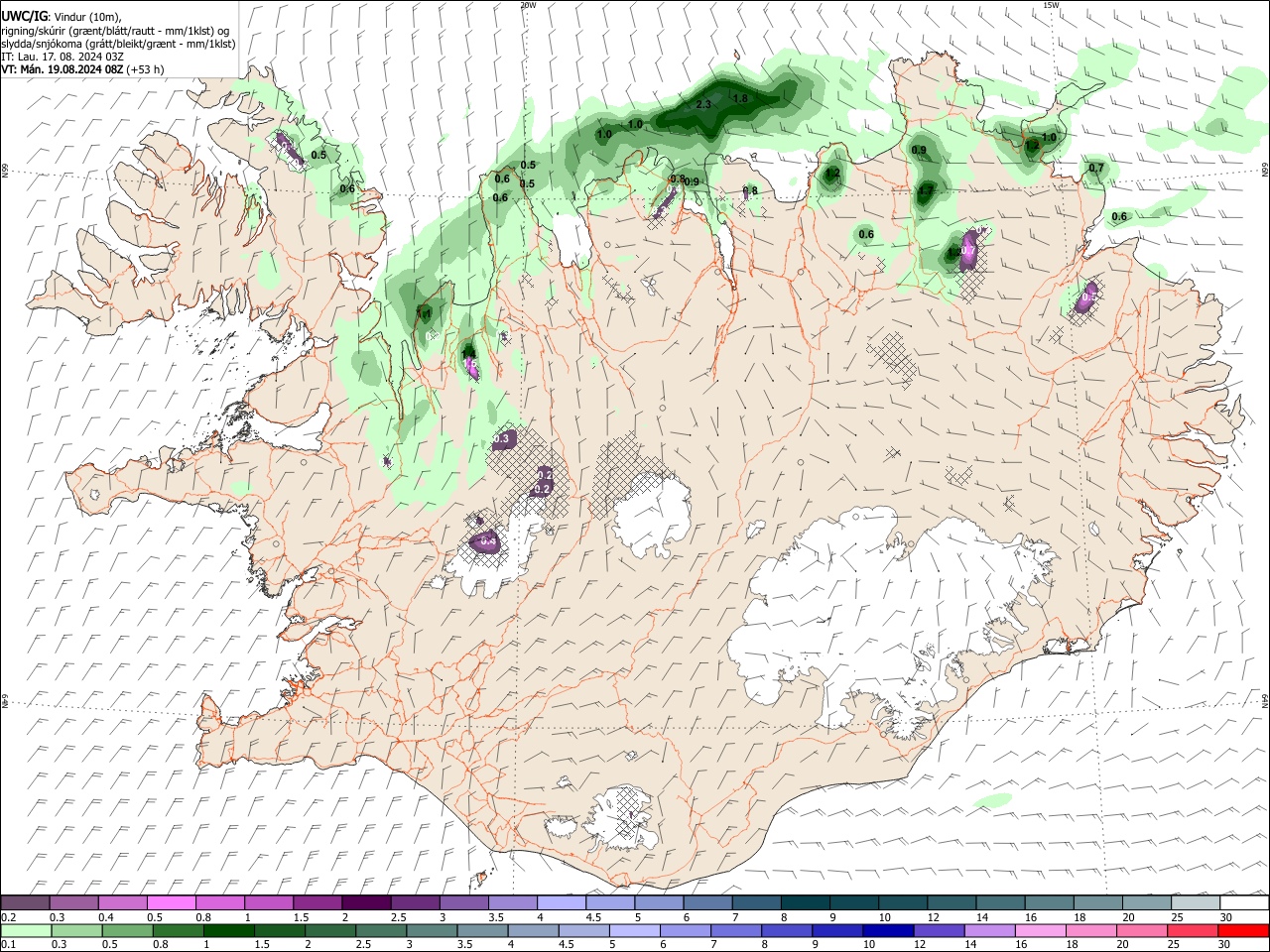Select the light pink 16 mm rain swatch
Viewport: 1270px width, 952px height.
coord(1042,930)
